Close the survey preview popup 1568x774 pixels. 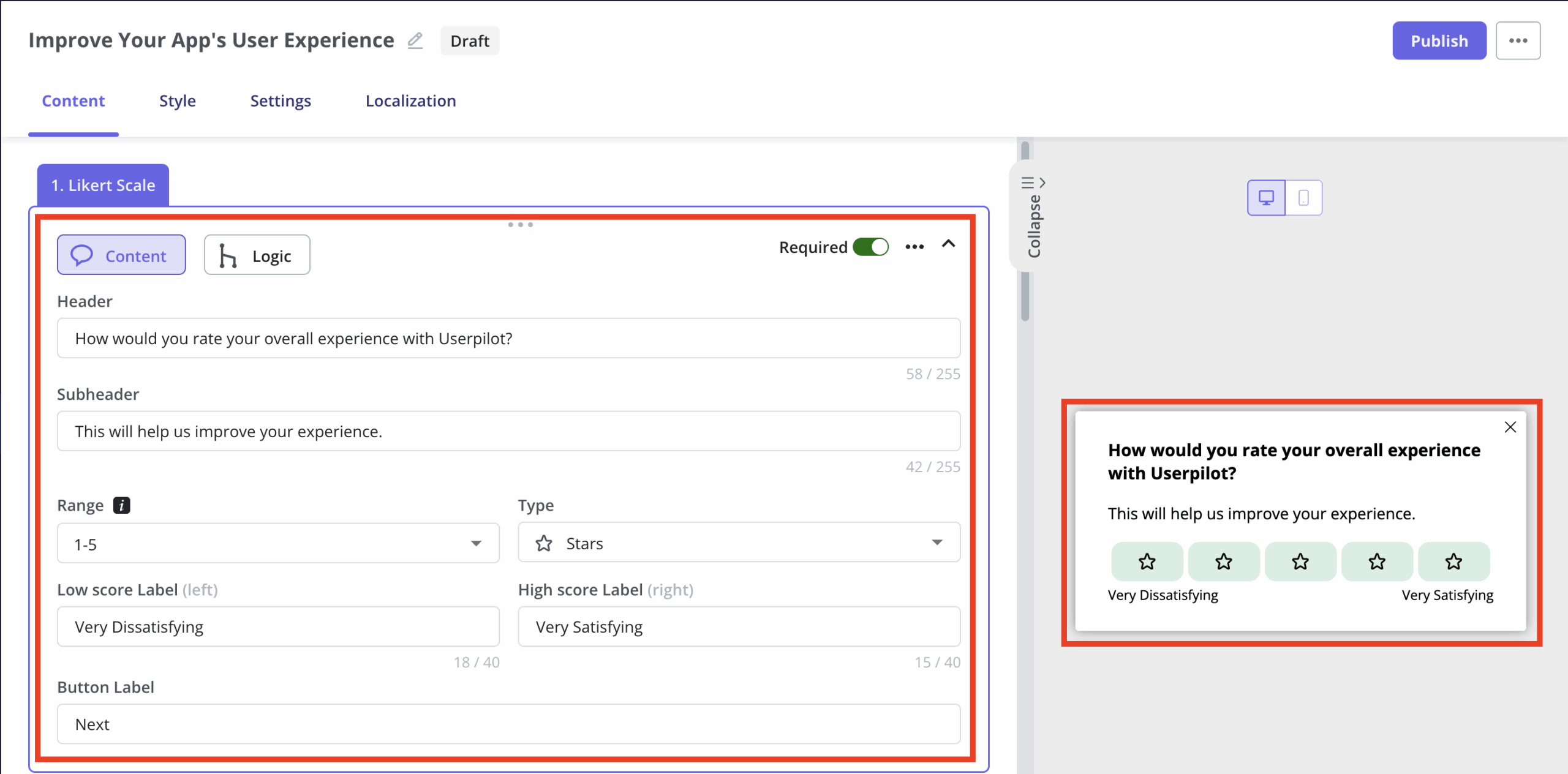(1510, 427)
